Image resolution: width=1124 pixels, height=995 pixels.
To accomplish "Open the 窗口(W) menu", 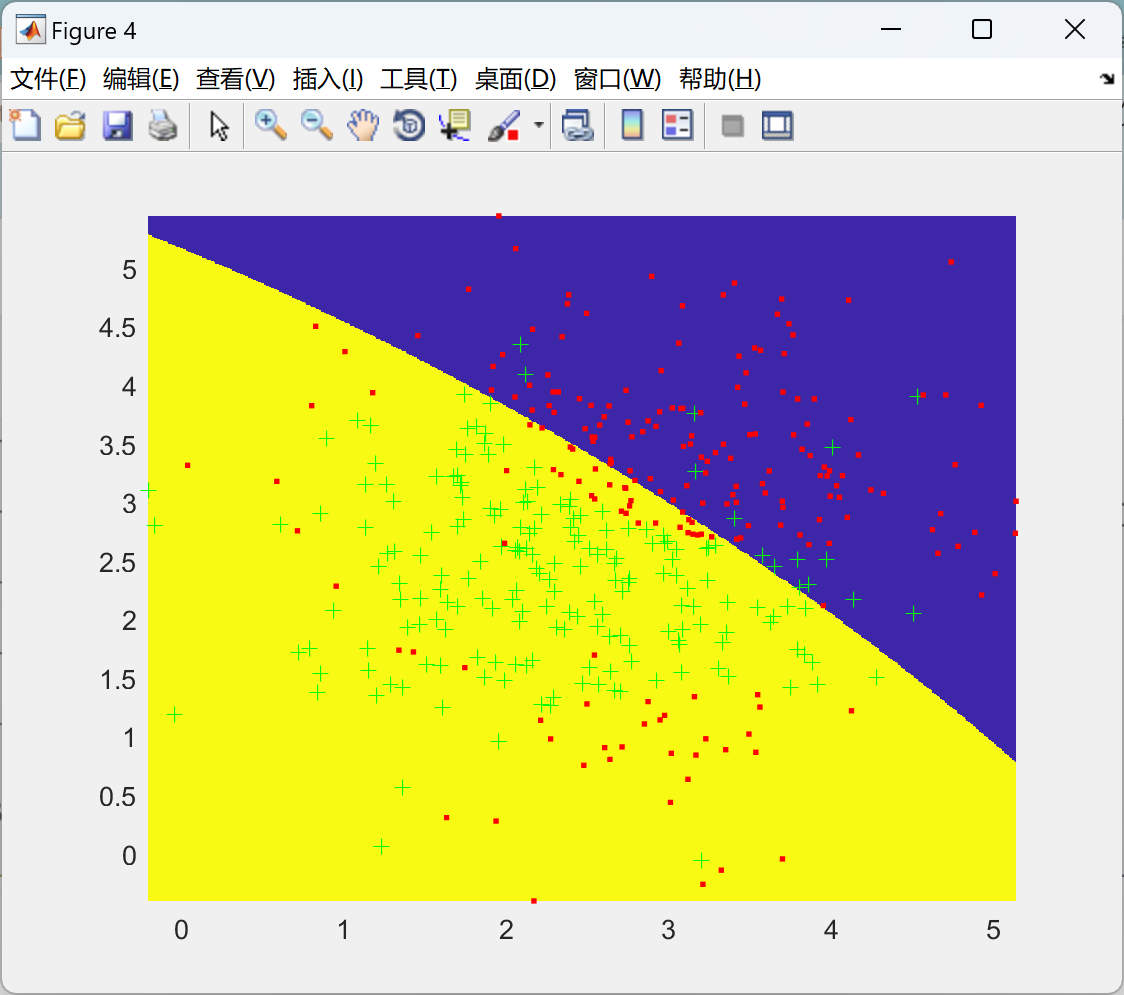I will pos(617,79).
